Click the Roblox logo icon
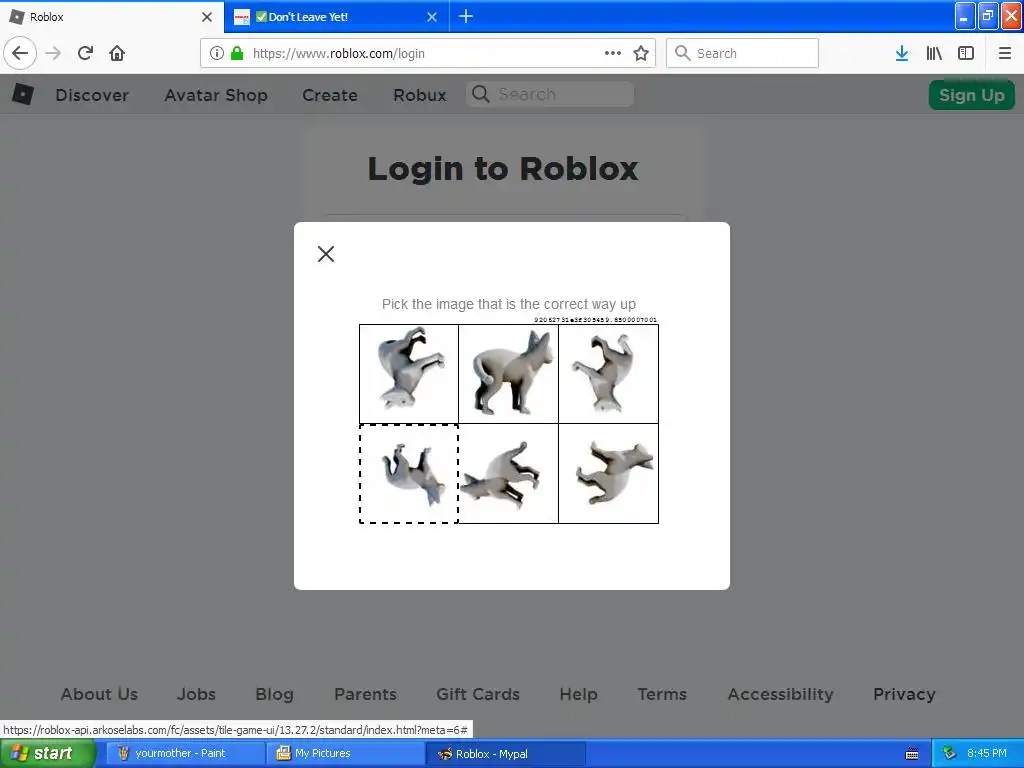This screenshot has height=768, width=1024. click(23, 95)
